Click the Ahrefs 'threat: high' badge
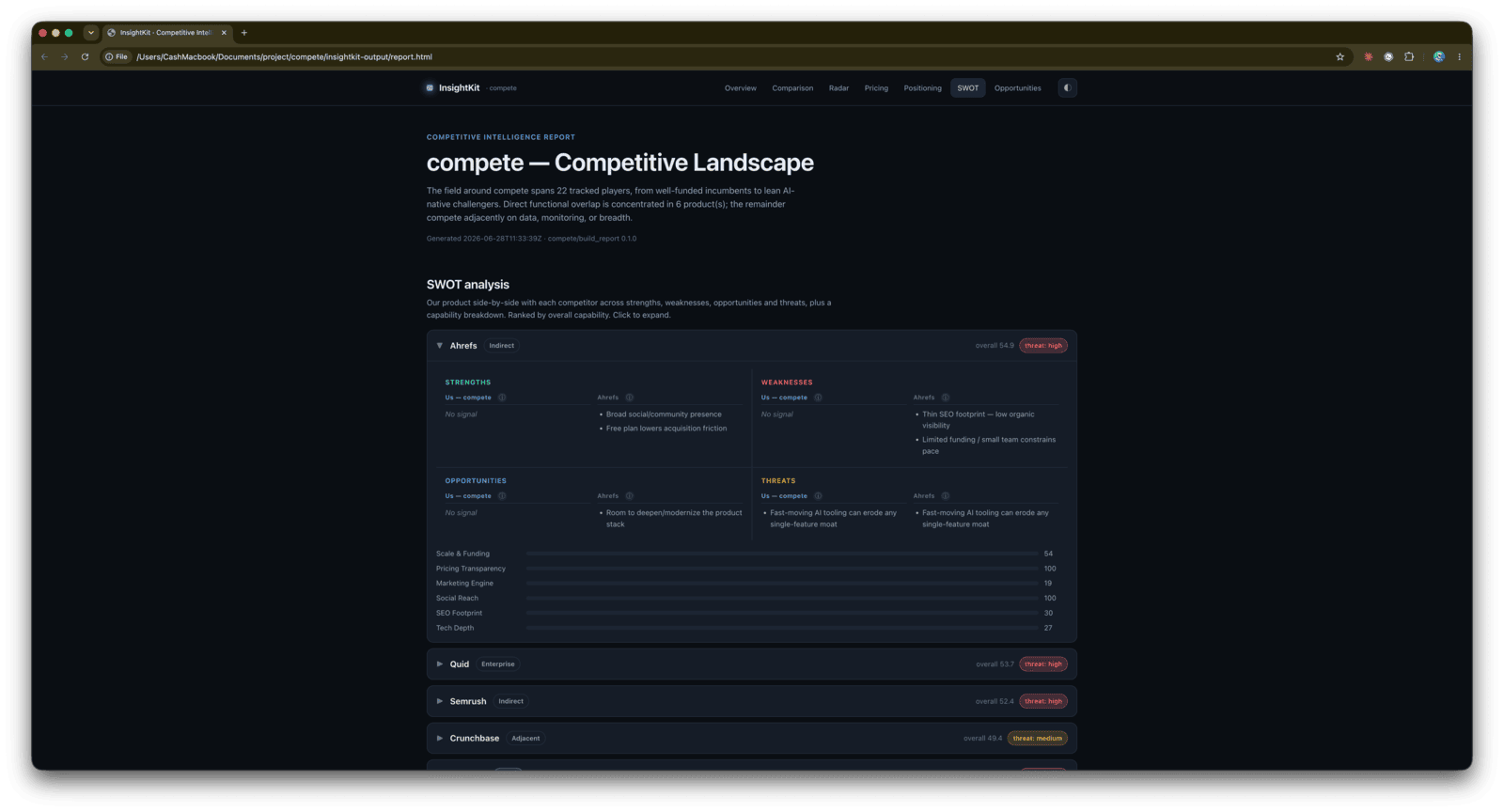 pos(1043,346)
